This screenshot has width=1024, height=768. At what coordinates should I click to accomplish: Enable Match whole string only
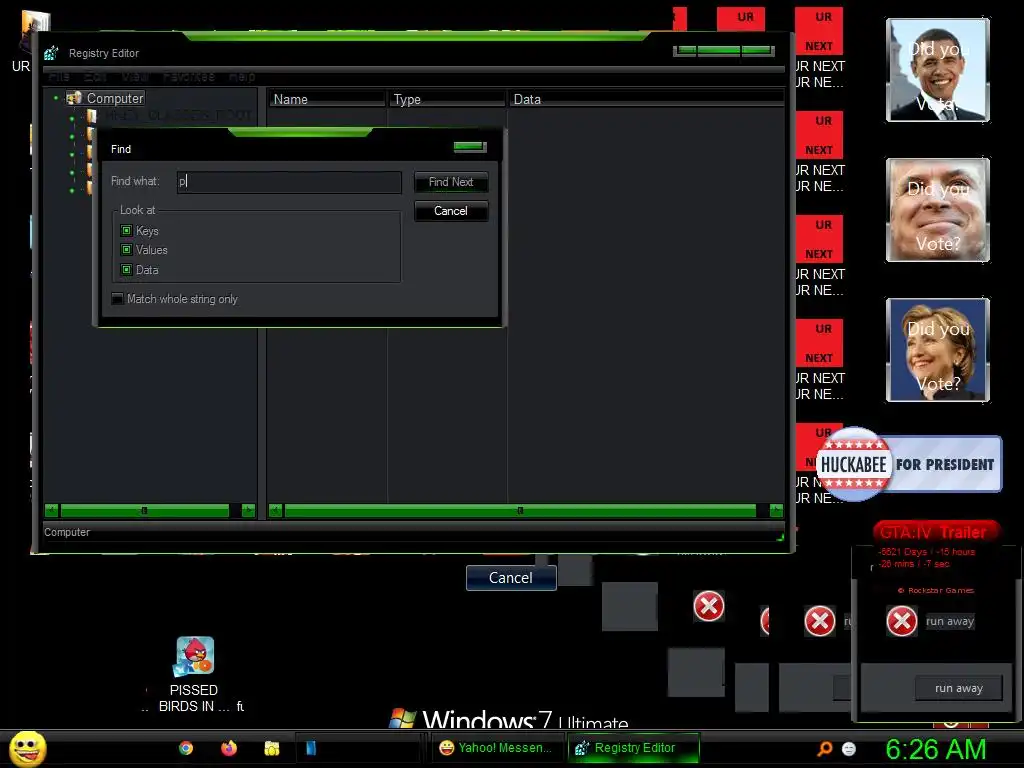(x=118, y=298)
